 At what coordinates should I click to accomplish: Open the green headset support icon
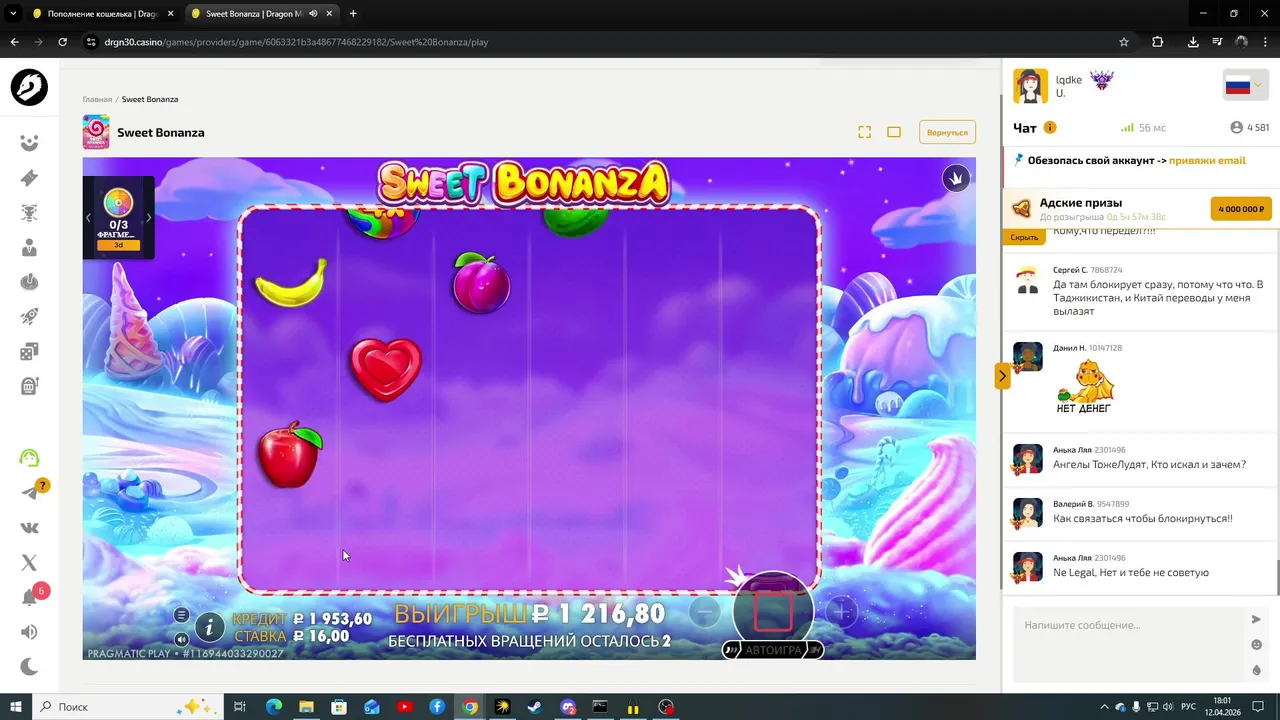pyautogui.click(x=29, y=458)
